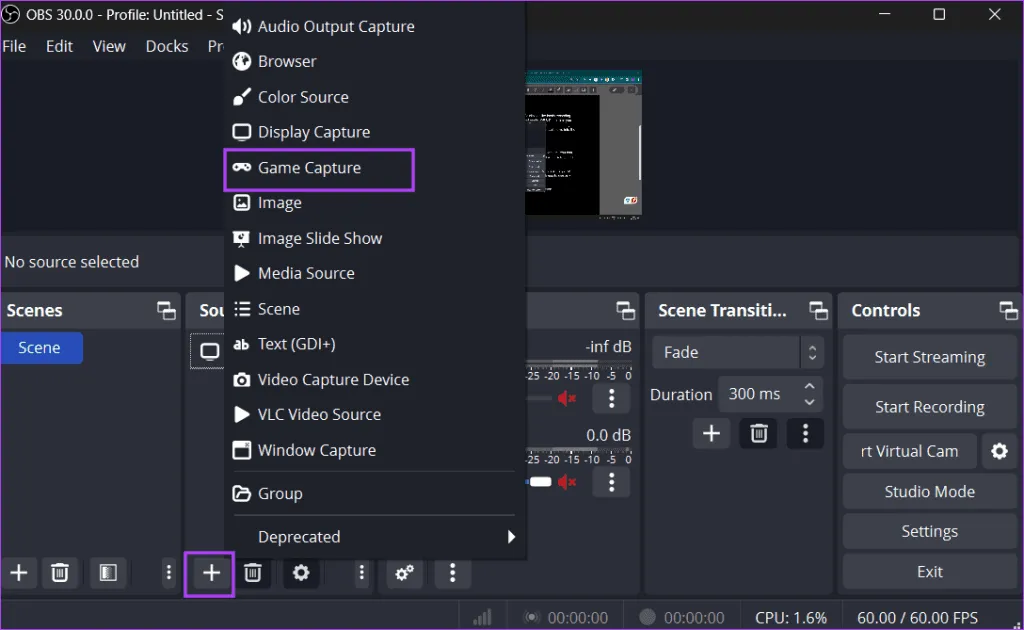Add a scene transition with plus

pos(711,433)
